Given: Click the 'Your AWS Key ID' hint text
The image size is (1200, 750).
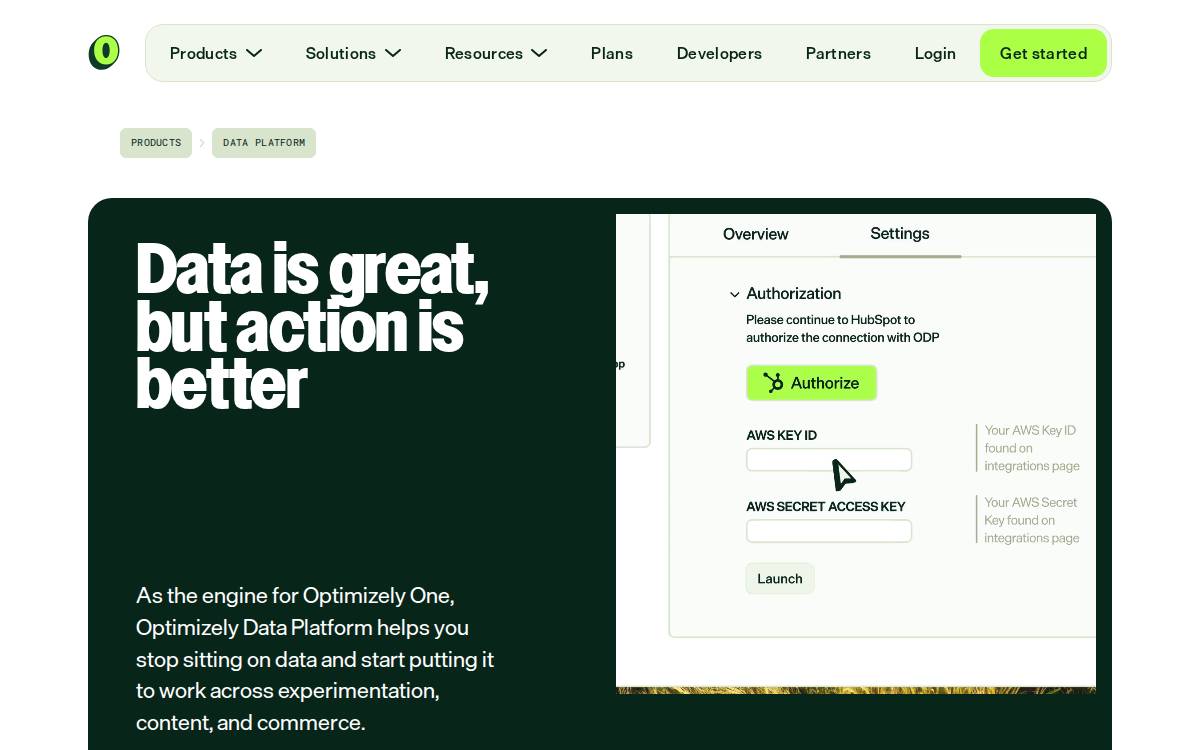Looking at the screenshot, I should pyautogui.click(x=1031, y=448).
